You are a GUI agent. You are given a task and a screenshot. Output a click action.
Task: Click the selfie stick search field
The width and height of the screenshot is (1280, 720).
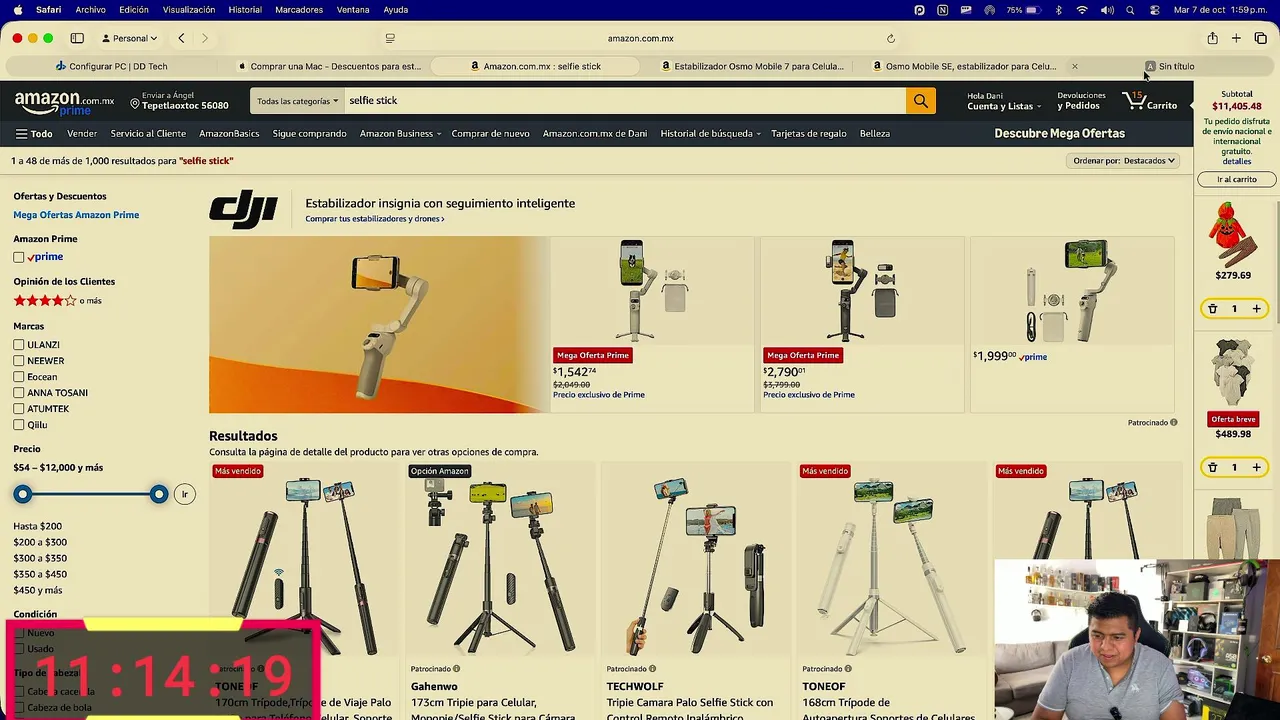coord(625,101)
